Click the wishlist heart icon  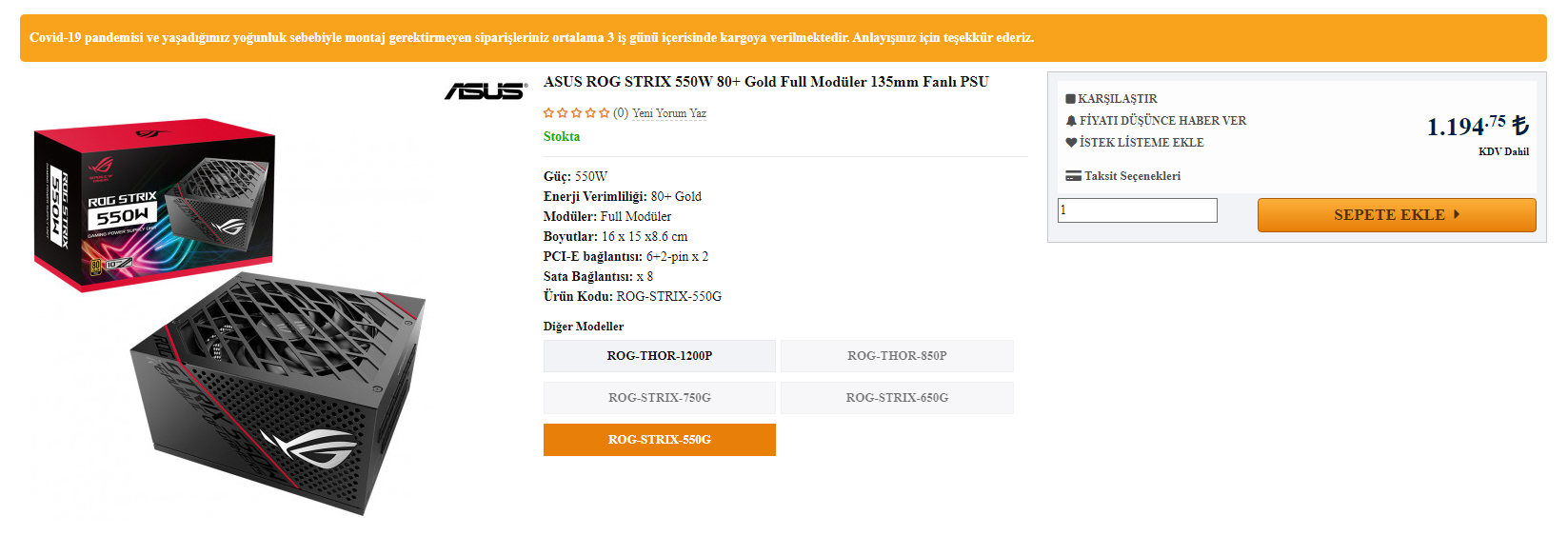point(1071,143)
